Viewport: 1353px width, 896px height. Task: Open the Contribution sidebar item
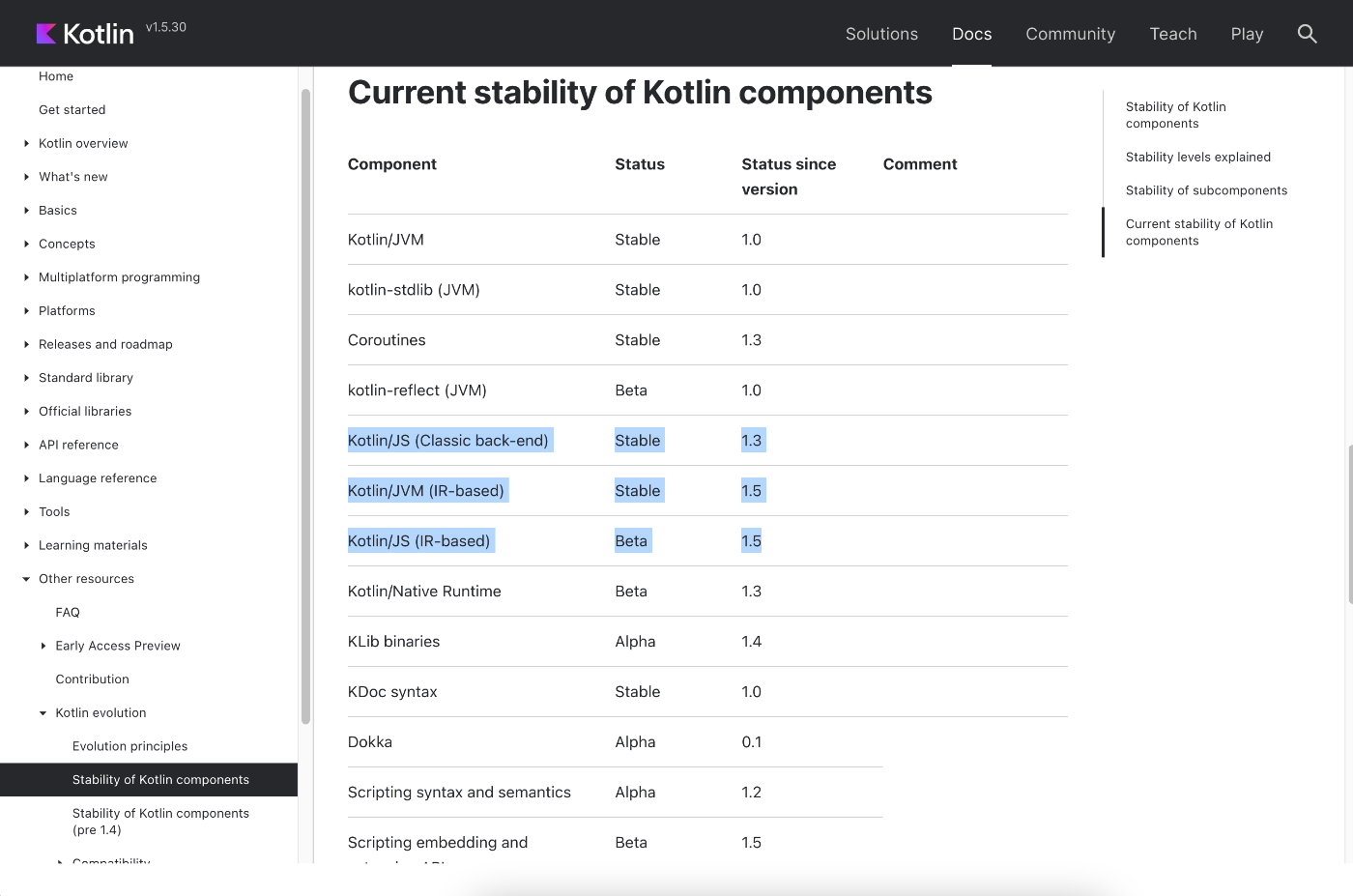click(x=92, y=679)
